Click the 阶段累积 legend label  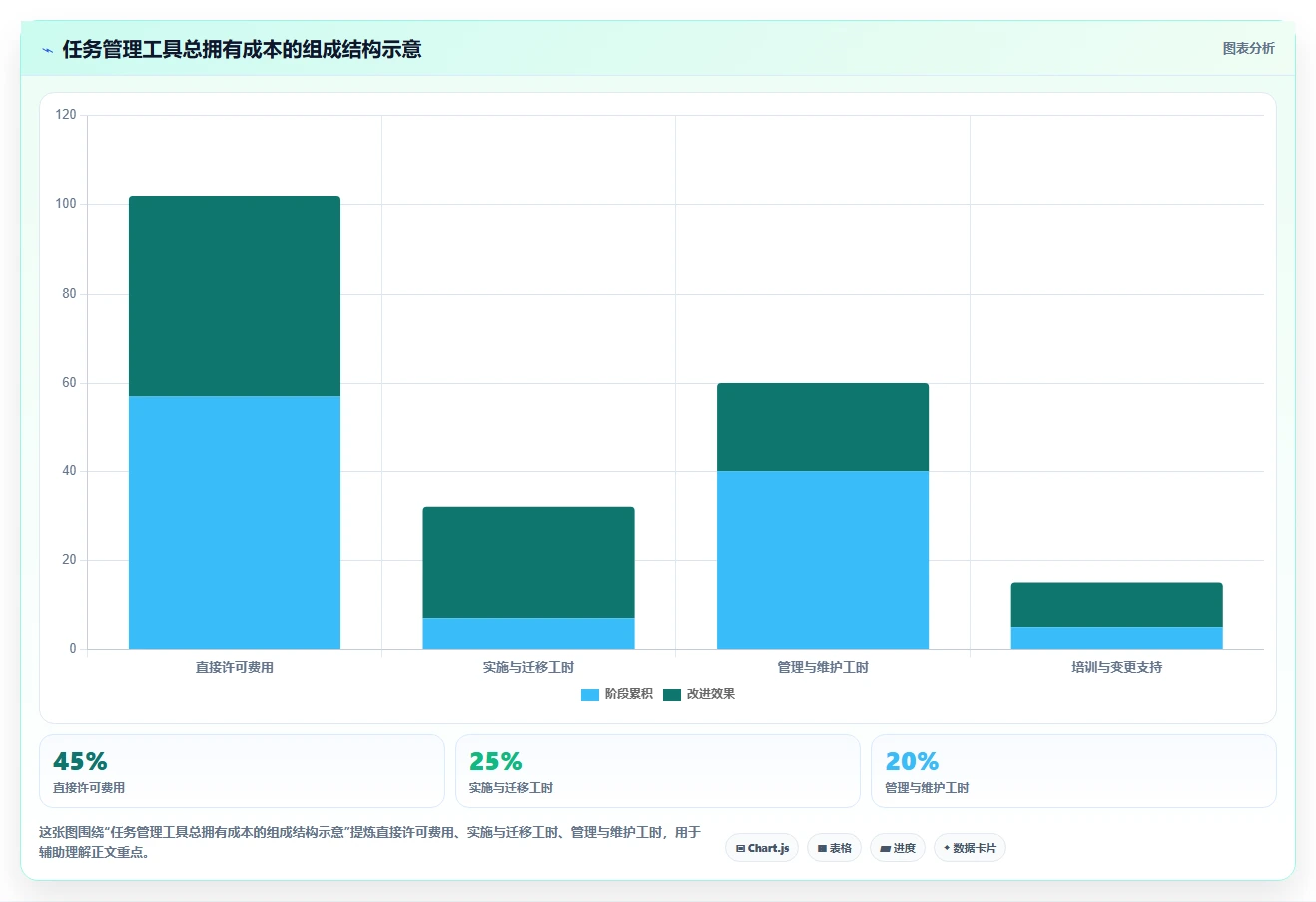click(x=629, y=694)
